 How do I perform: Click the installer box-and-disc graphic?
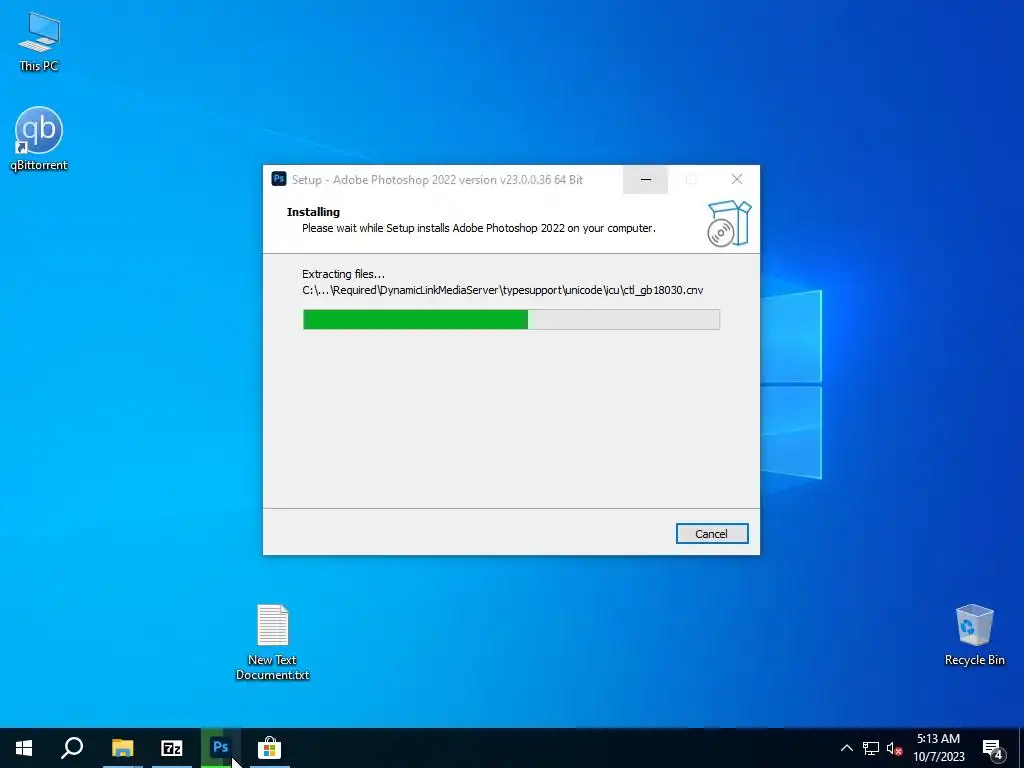pos(729,223)
